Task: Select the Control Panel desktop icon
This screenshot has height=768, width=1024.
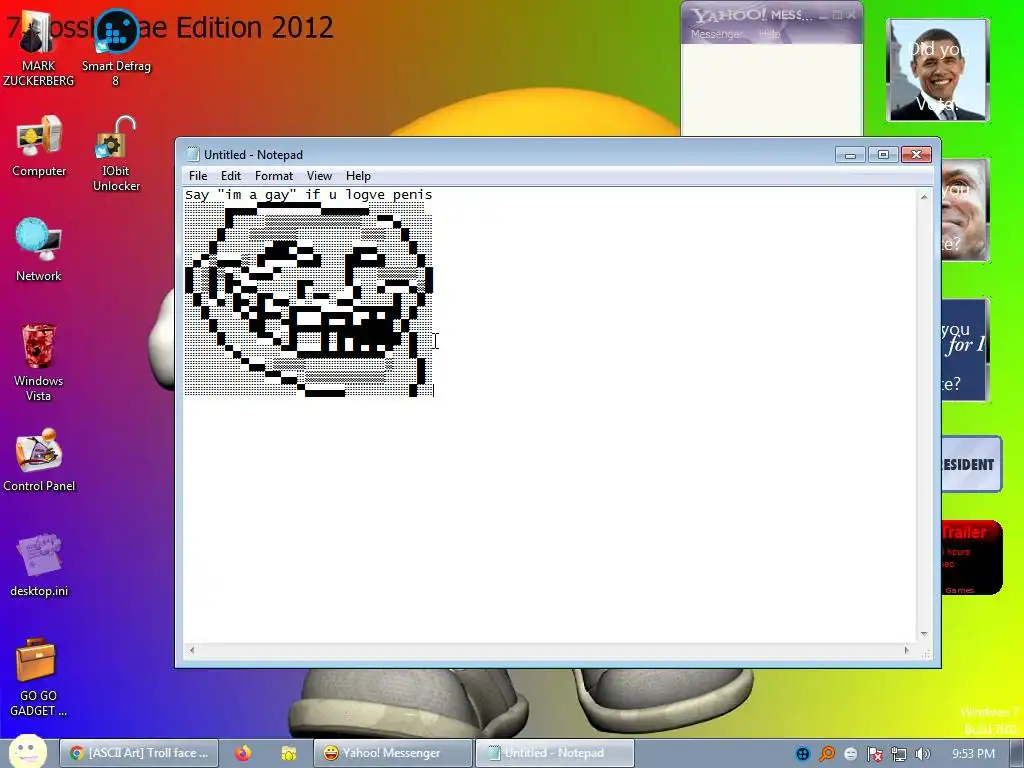Action: [39, 460]
